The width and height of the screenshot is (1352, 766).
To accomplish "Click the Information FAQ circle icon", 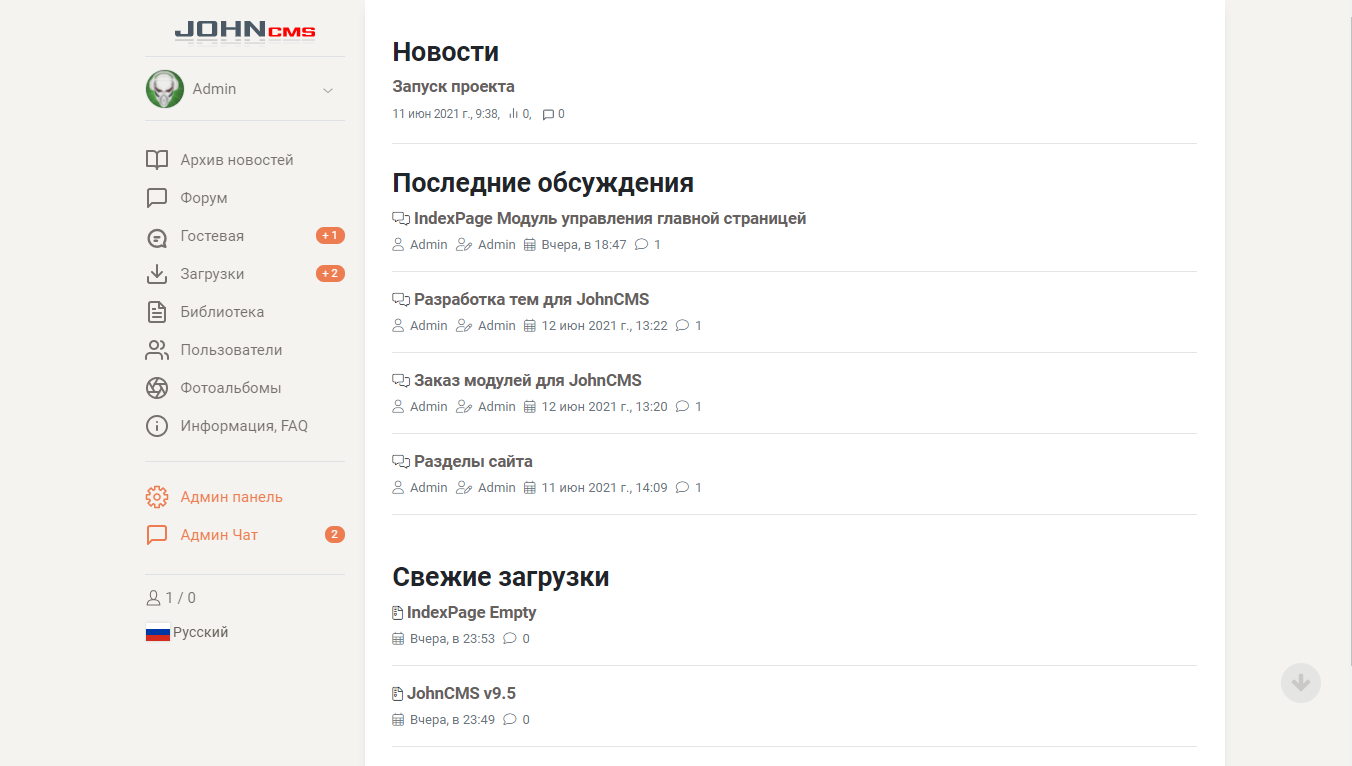I will pos(157,426).
